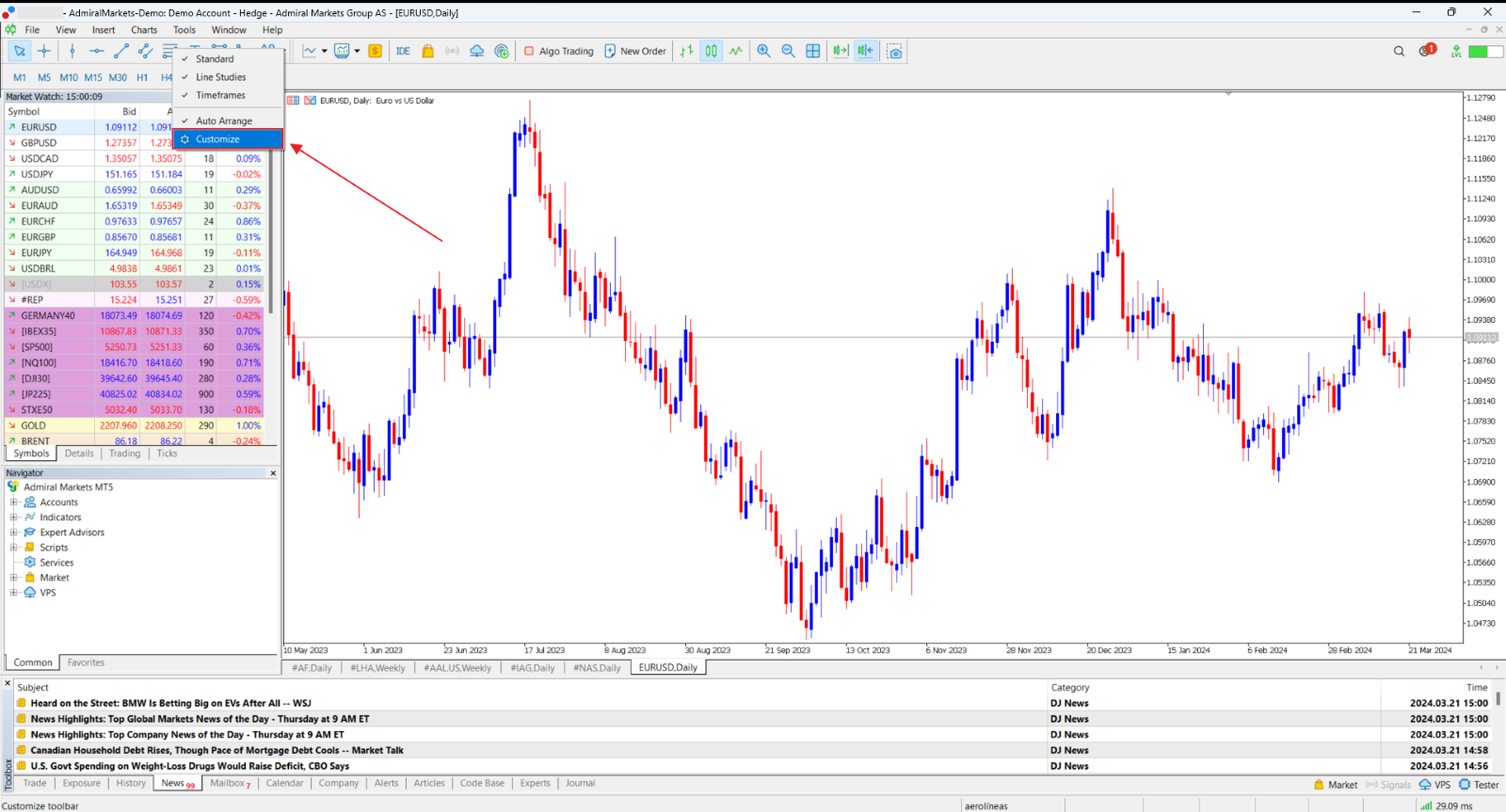Open the Charts menu

[144, 30]
